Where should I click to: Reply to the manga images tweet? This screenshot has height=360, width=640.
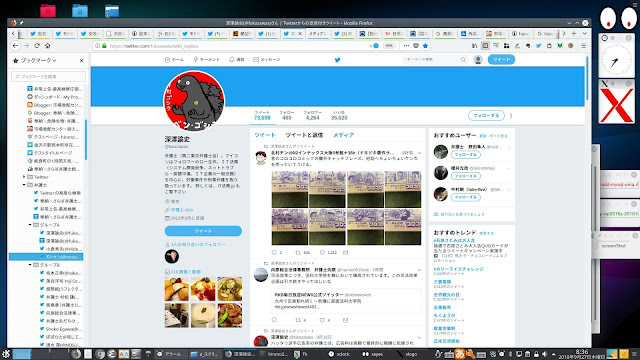point(274,253)
